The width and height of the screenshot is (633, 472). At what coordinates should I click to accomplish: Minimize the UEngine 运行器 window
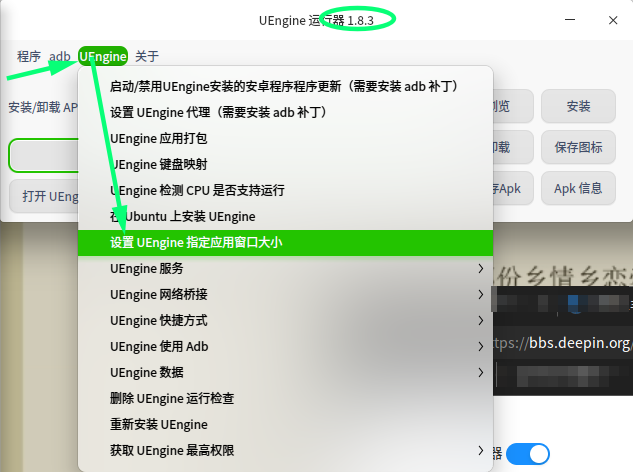tap(570, 20)
